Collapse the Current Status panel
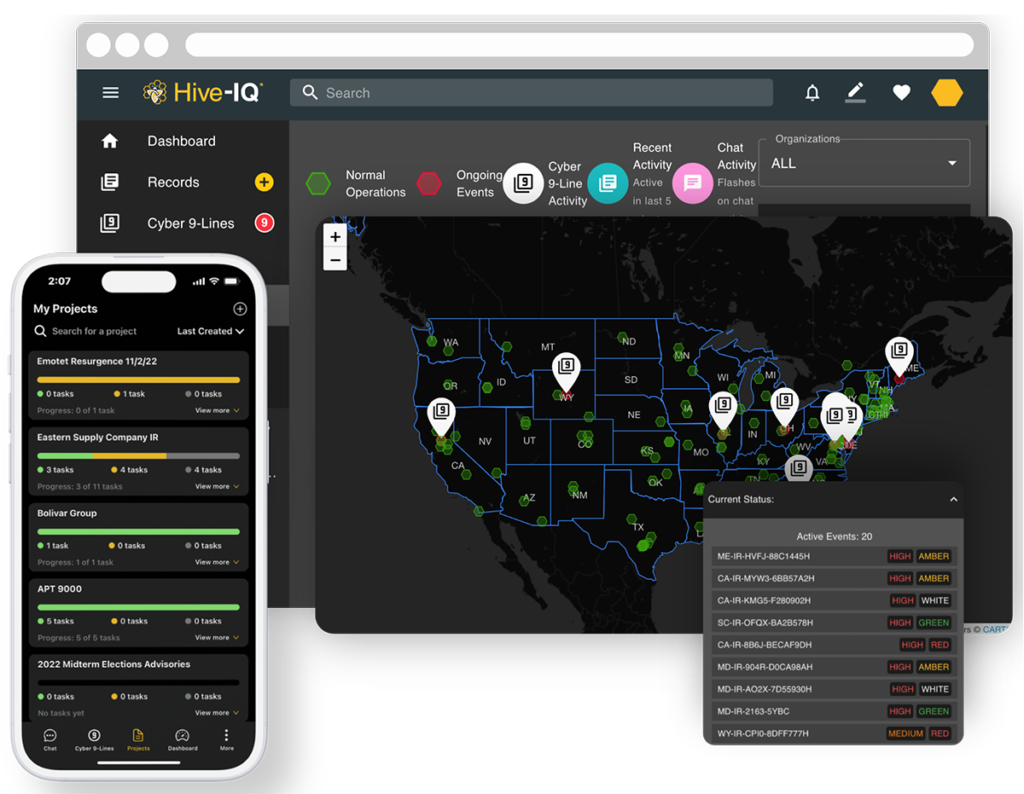The width and height of the screenshot is (1024, 794). [x=953, y=499]
